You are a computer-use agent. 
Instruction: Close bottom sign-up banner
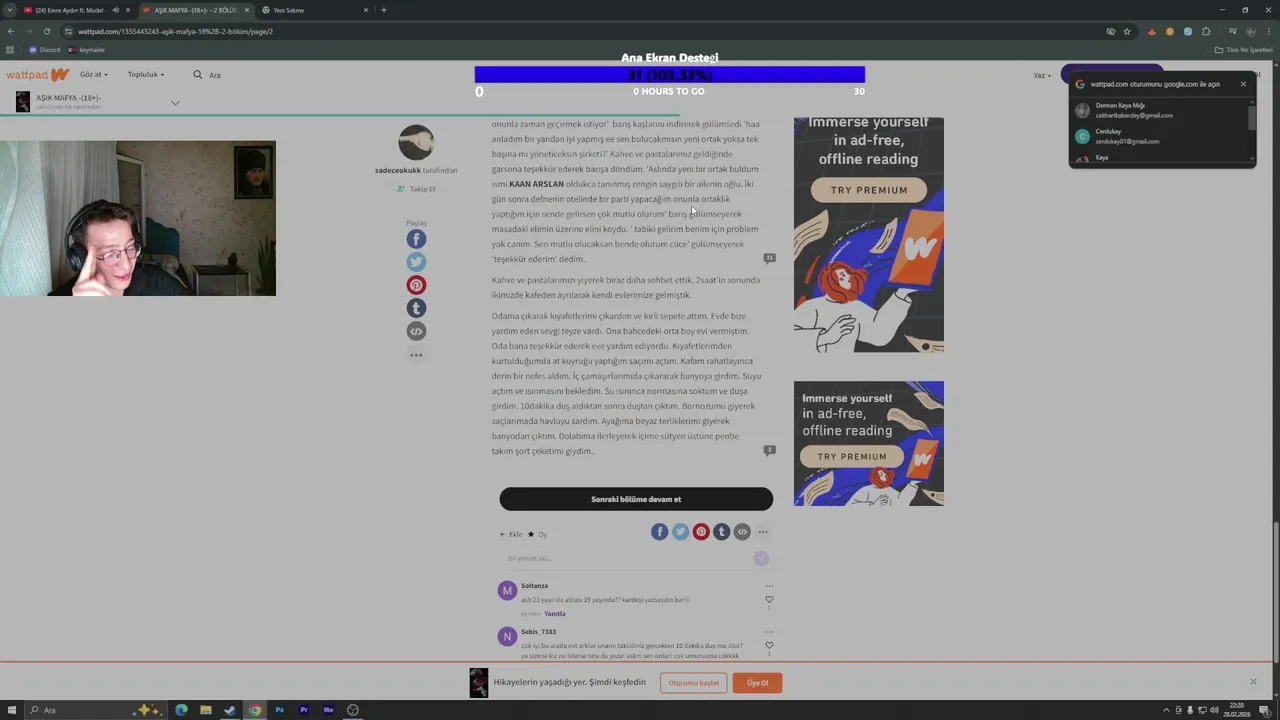click(1253, 682)
